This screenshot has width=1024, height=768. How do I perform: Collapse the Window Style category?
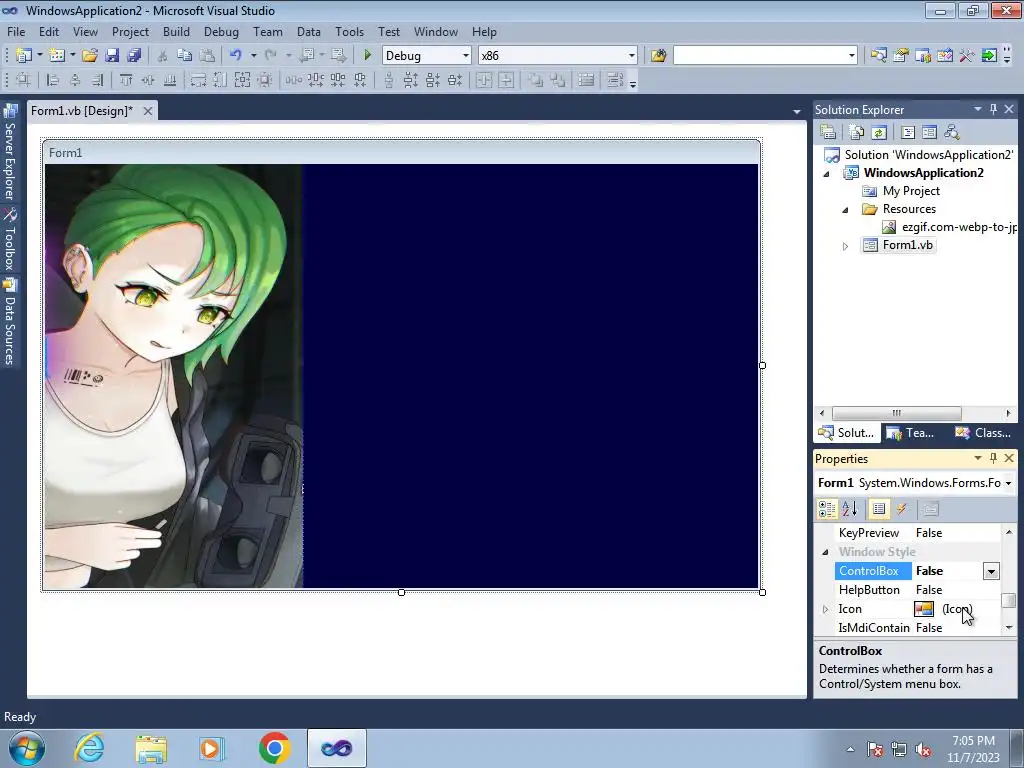pyautogui.click(x=825, y=552)
